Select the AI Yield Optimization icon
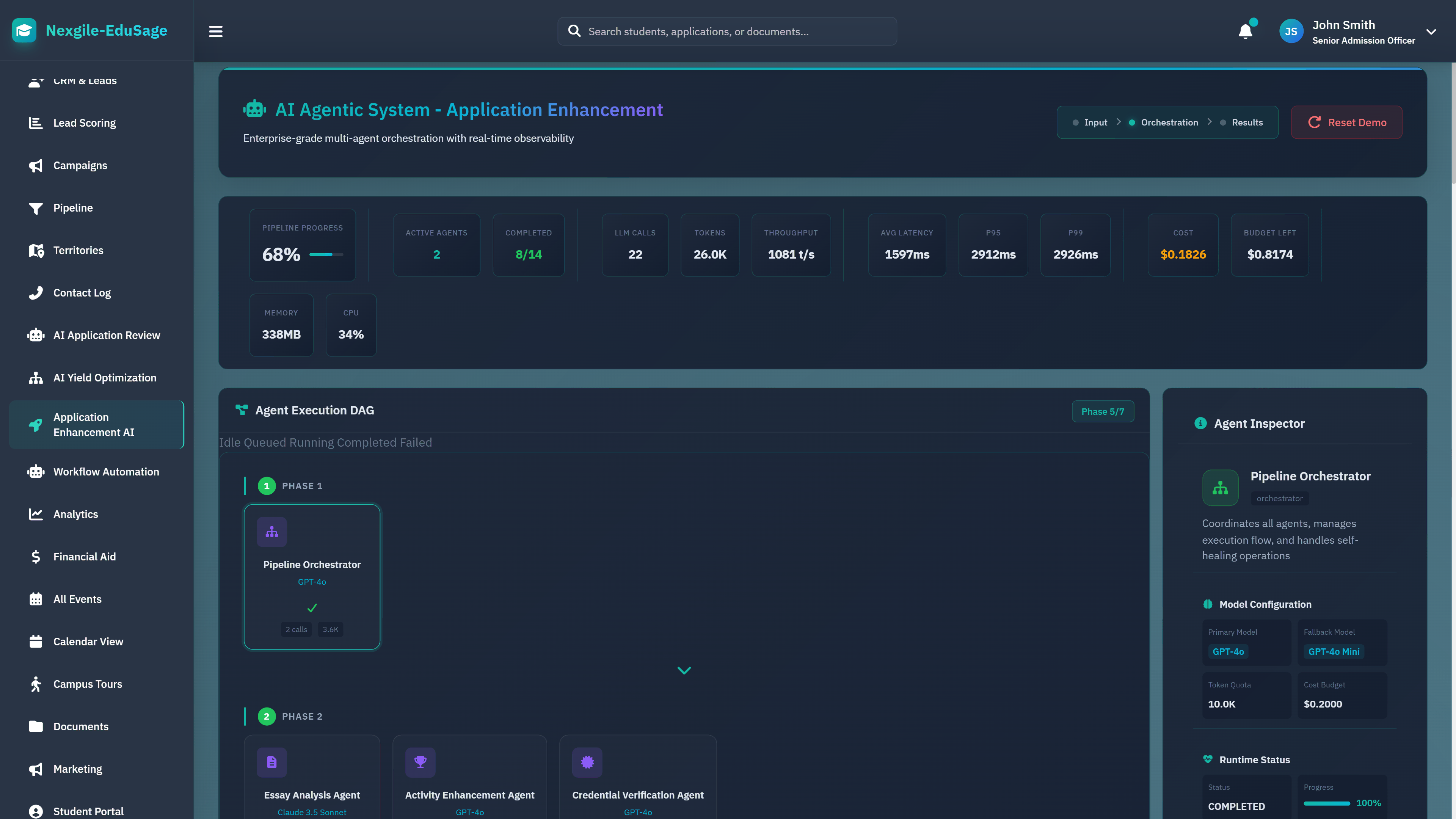The height and width of the screenshot is (819, 1456). [x=35, y=378]
